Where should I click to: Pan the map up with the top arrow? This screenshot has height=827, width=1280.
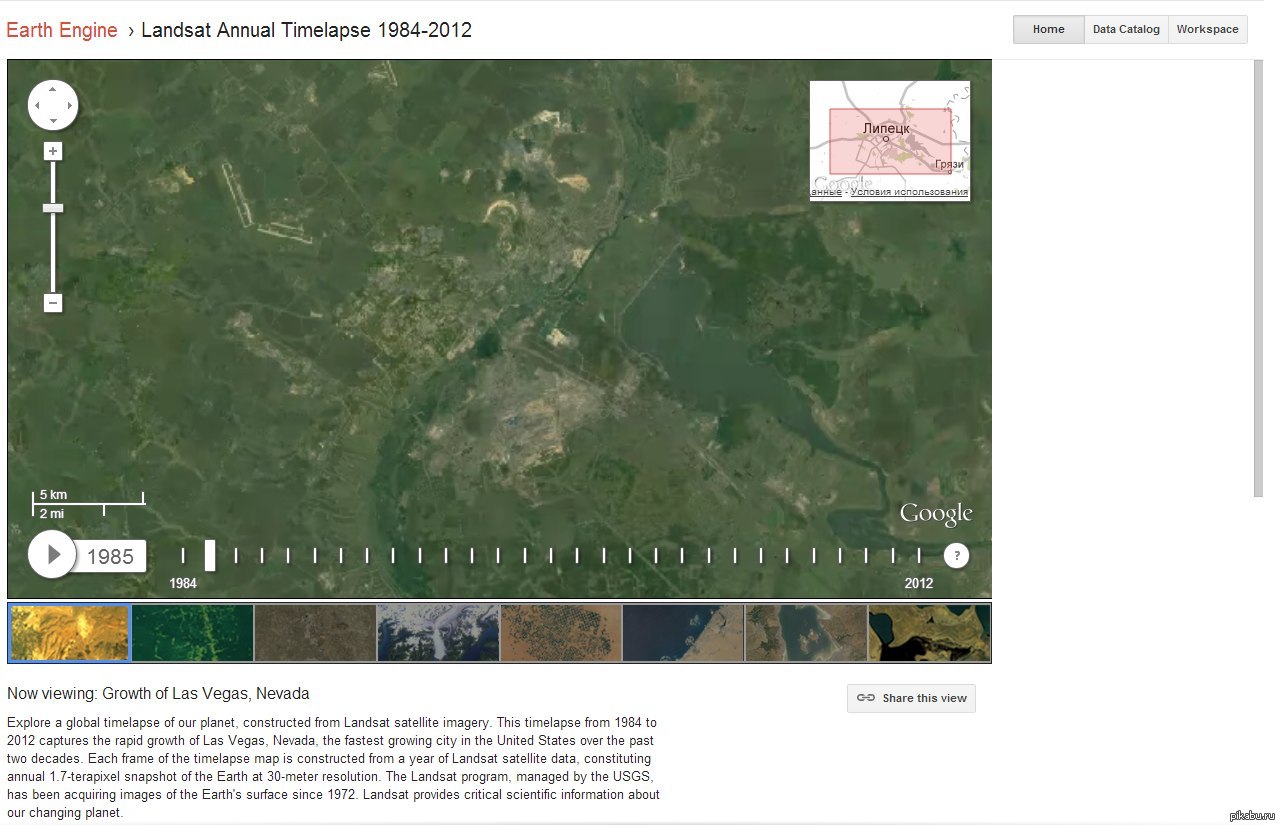(53, 90)
